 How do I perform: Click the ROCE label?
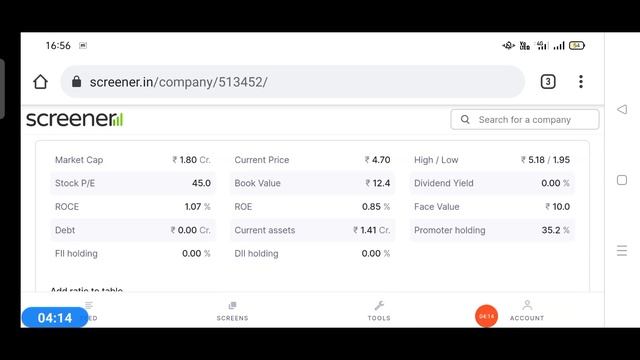tap(67, 207)
